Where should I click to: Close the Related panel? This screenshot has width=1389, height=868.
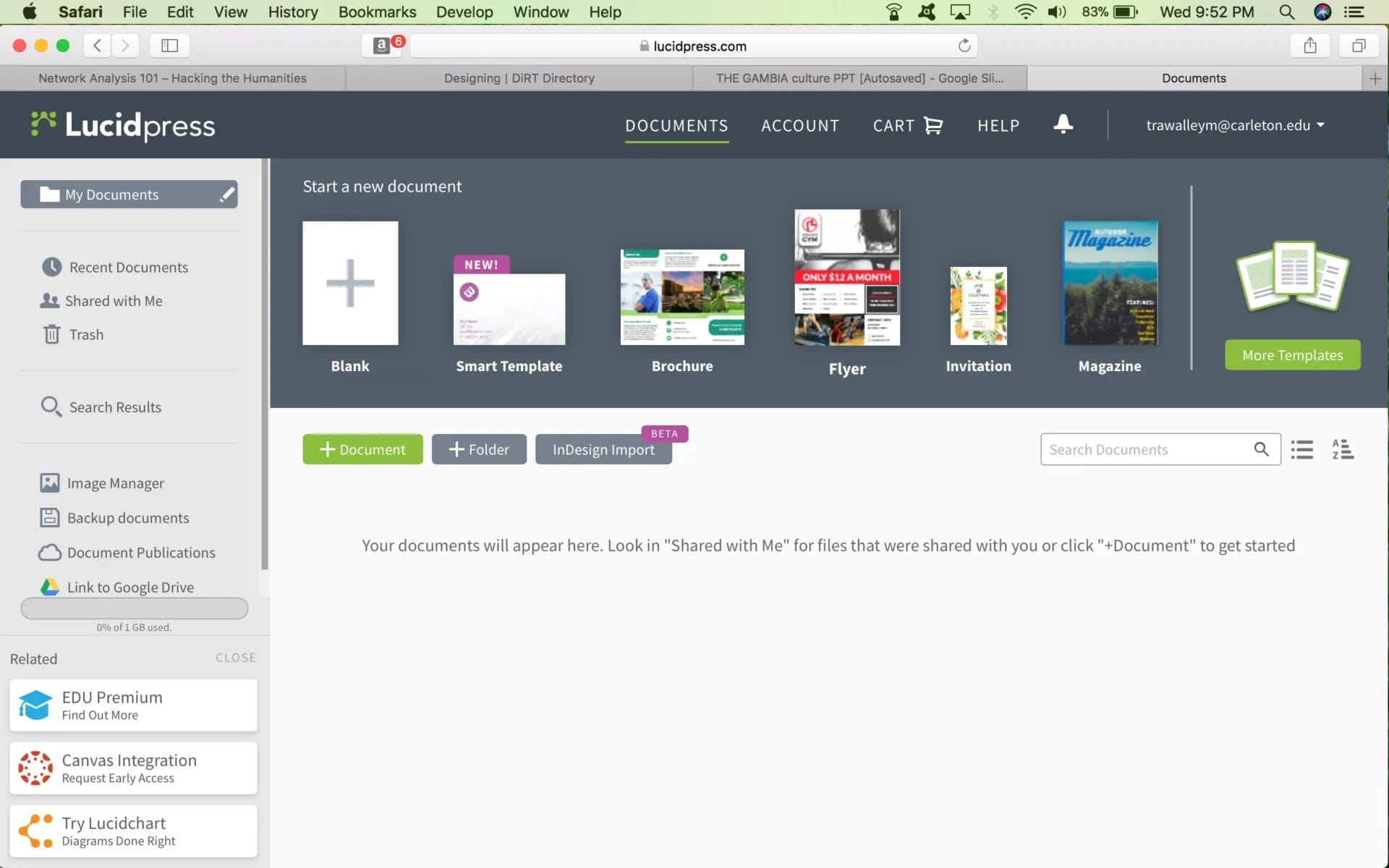point(235,658)
